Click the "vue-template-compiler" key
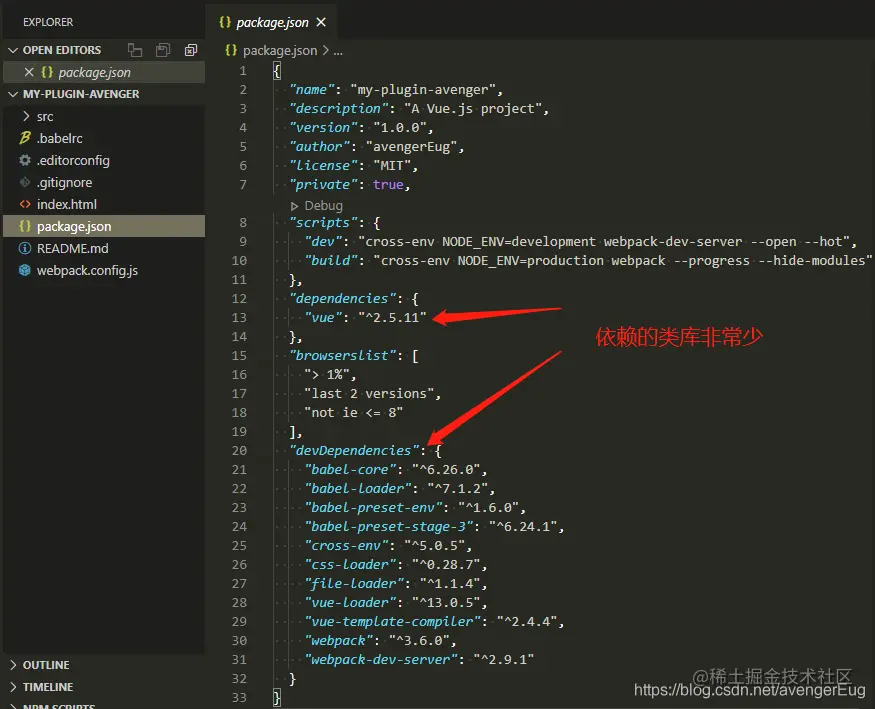 click(x=392, y=621)
